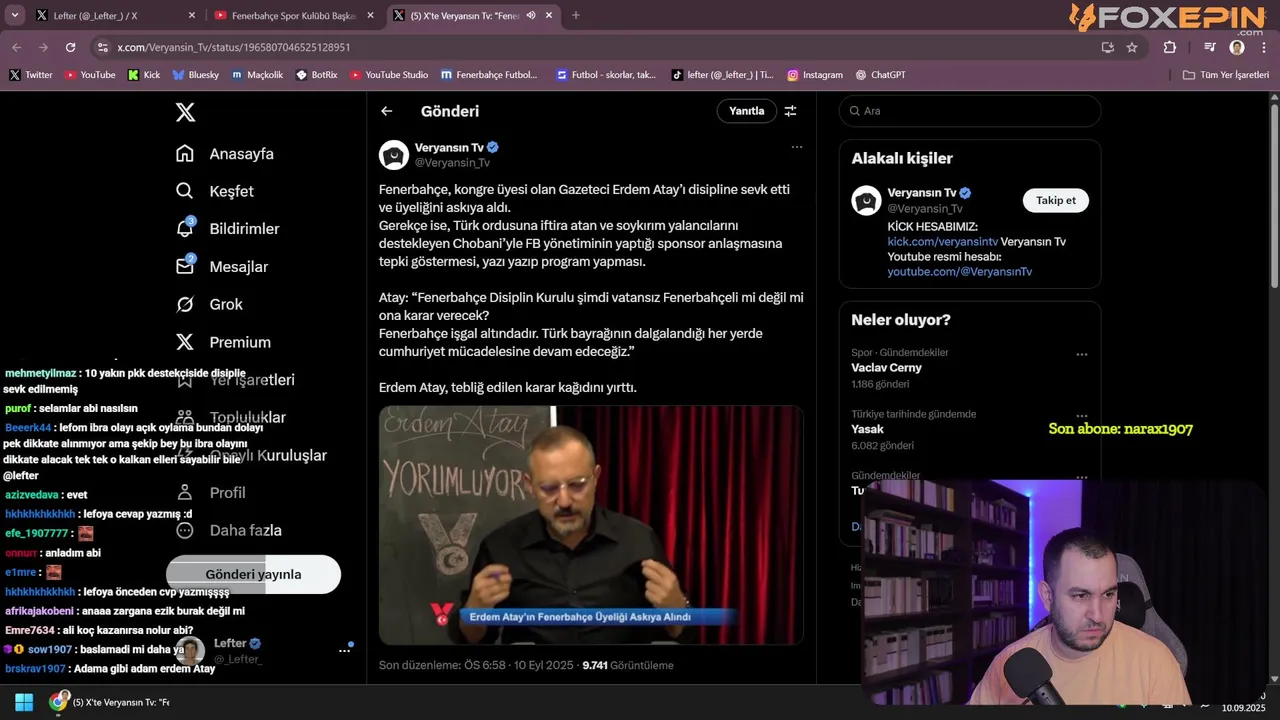Go back with Gönderi back arrow
The image size is (1280, 720).
387,111
